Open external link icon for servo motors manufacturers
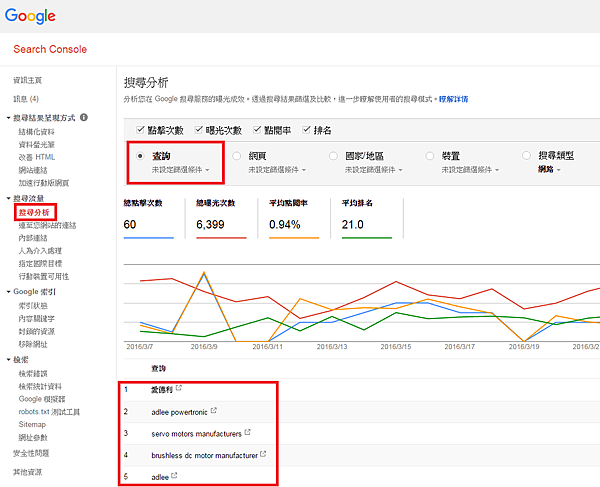Viewport: 600px width, 487px height. click(x=248, y=432)
